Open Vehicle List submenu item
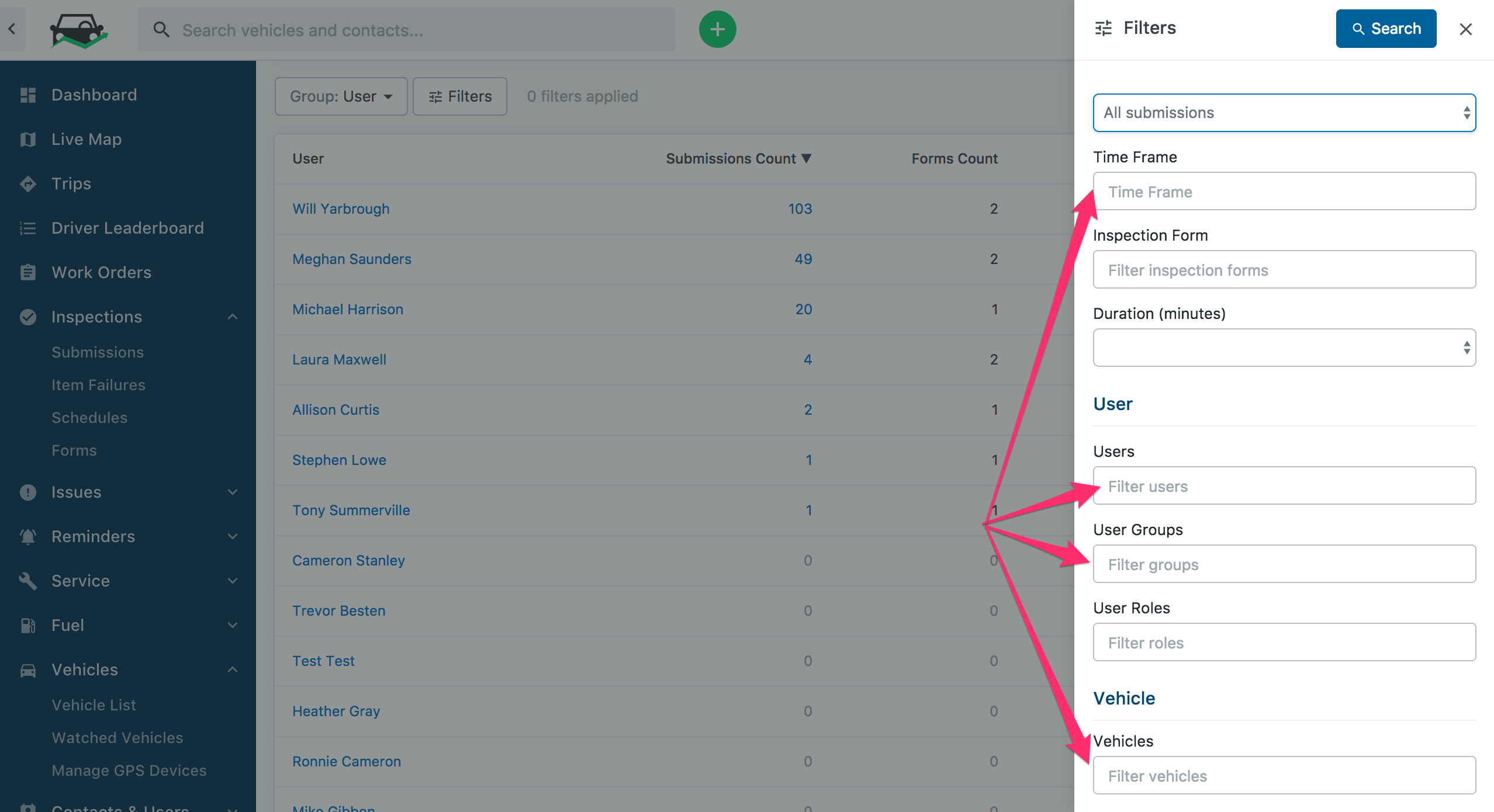 [94, 705]
